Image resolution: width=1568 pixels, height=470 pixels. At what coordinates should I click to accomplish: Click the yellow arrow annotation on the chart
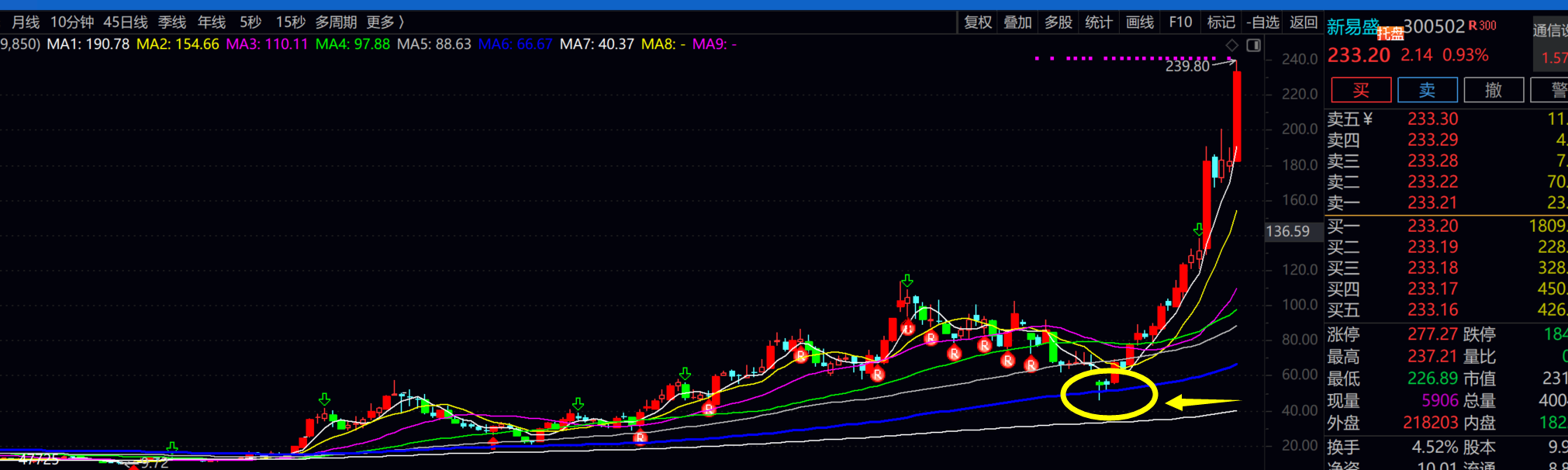[1202, 402]
